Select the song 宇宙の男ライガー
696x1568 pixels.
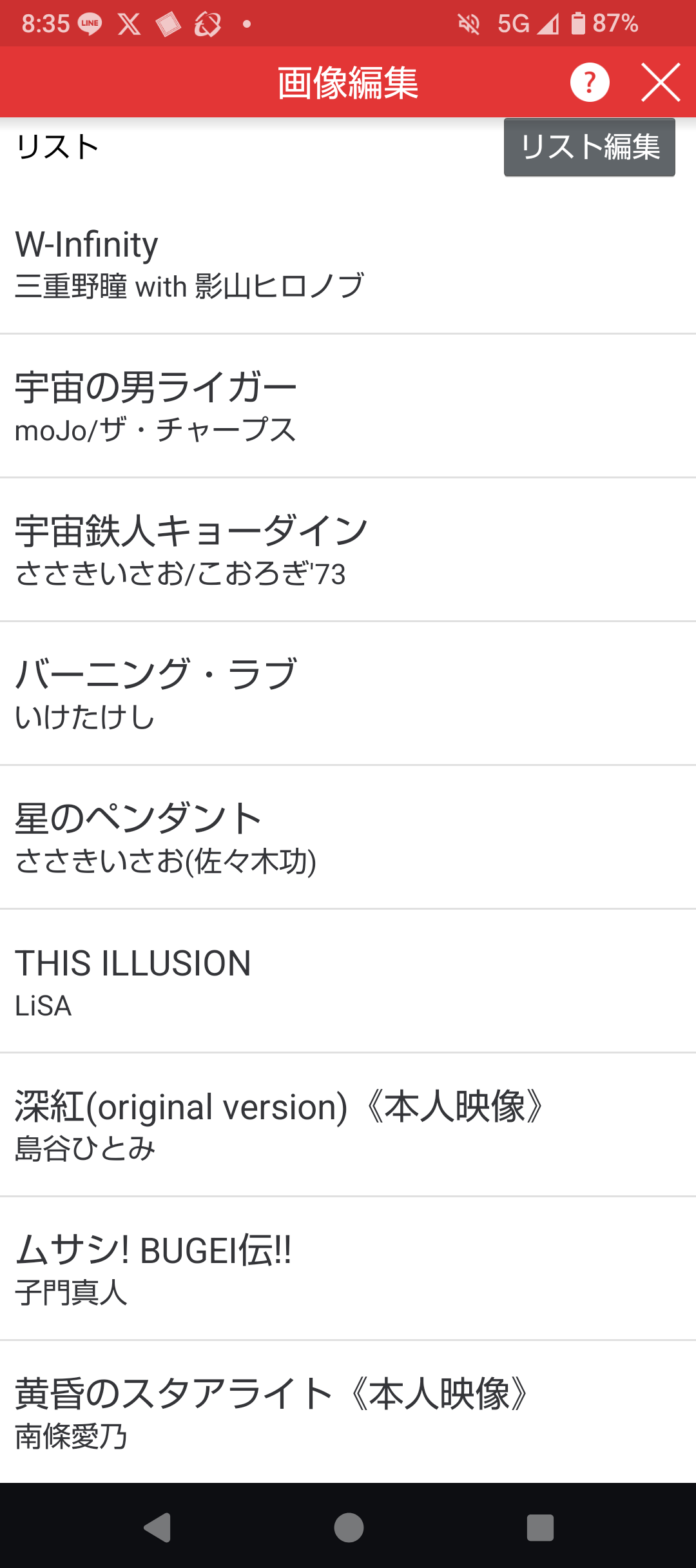click(348, 406)
